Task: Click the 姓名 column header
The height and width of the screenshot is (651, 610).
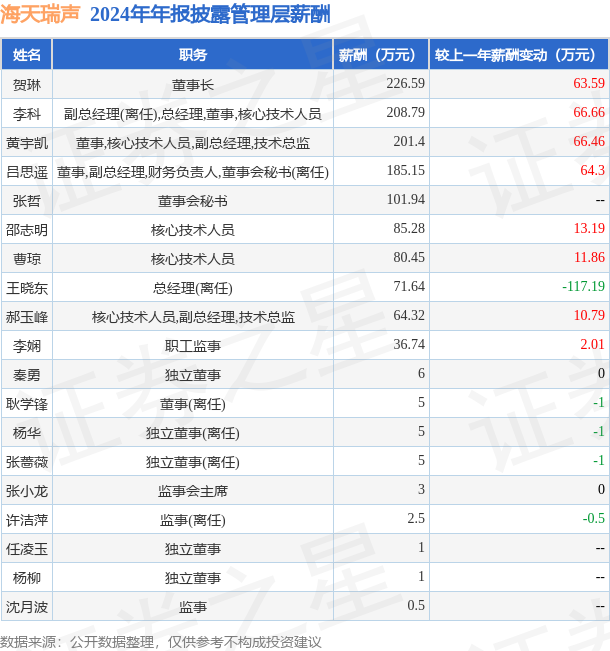Action: [x=27, y=54]
